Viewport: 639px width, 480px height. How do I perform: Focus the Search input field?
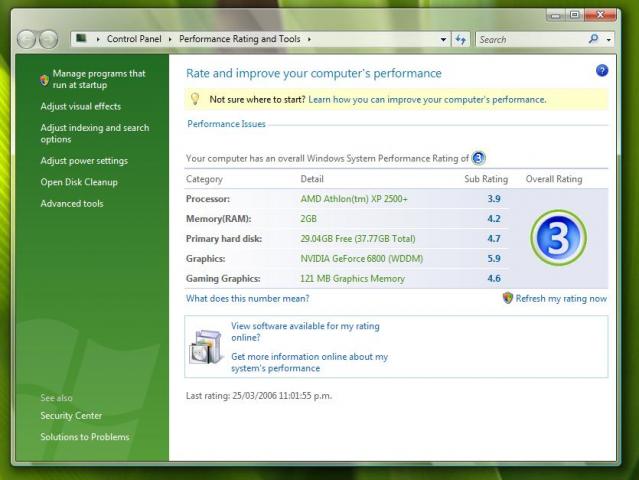[x=532, y=40]
